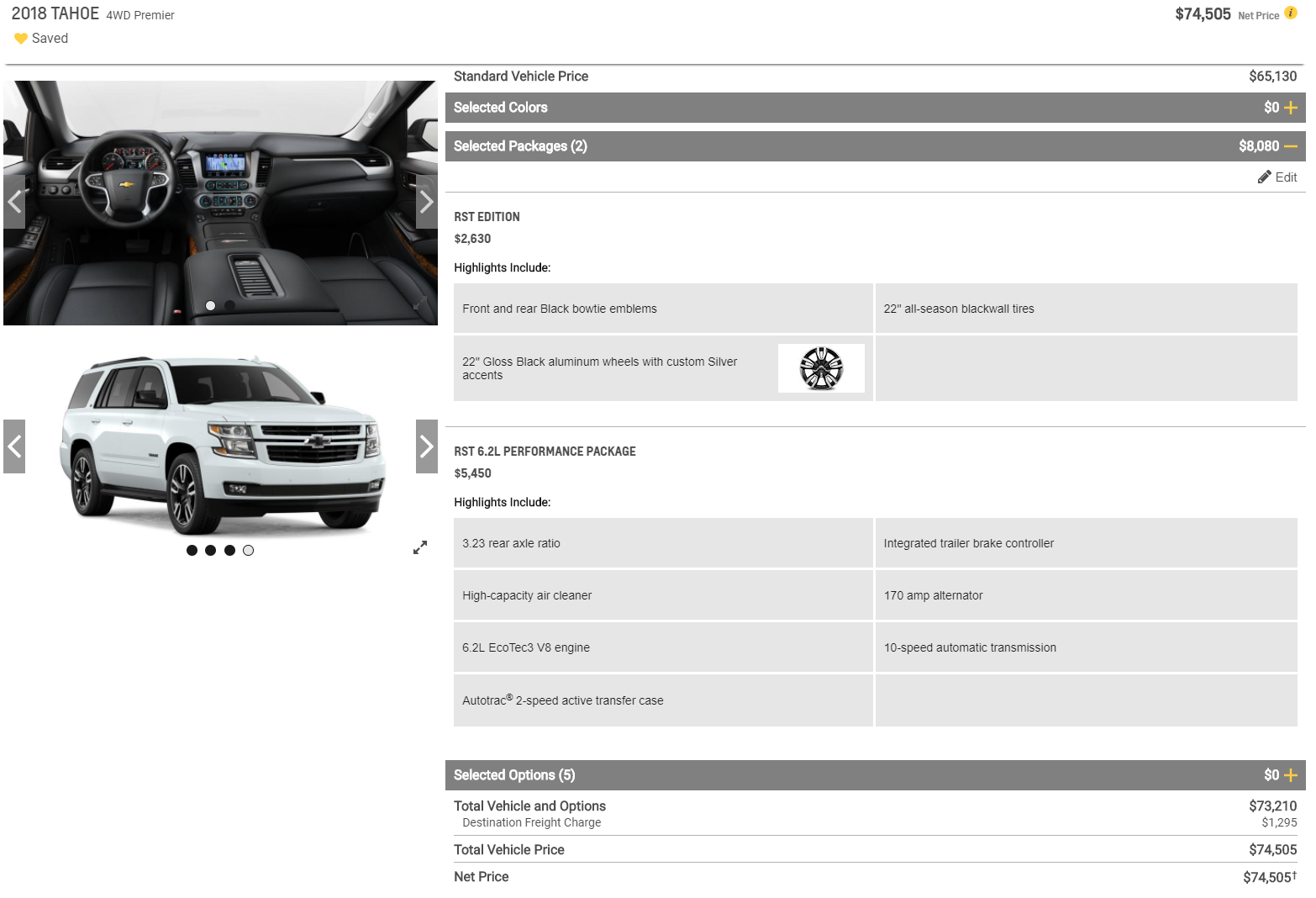The width and height of the screenshot is (1316, 898).
Task: Select fourth exterior carousel dot
Action: point(248,551)
